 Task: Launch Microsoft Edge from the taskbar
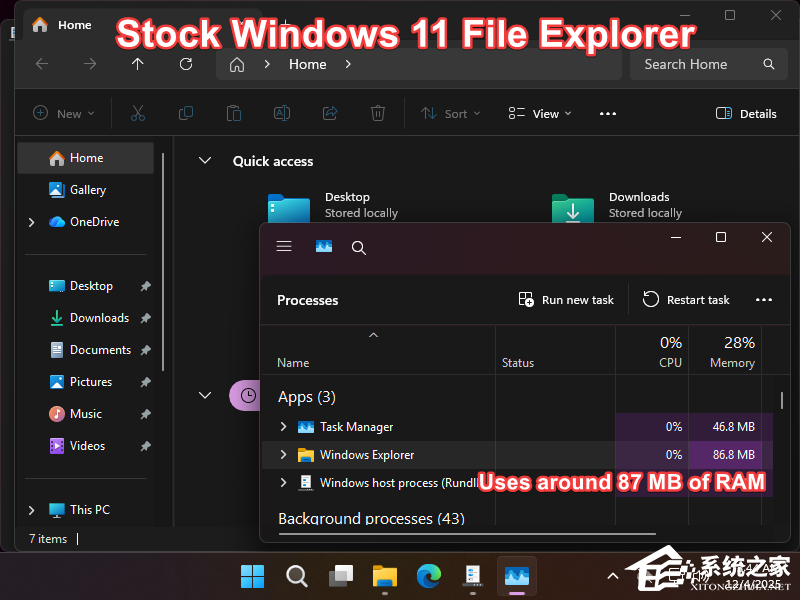tap(428, 576)
